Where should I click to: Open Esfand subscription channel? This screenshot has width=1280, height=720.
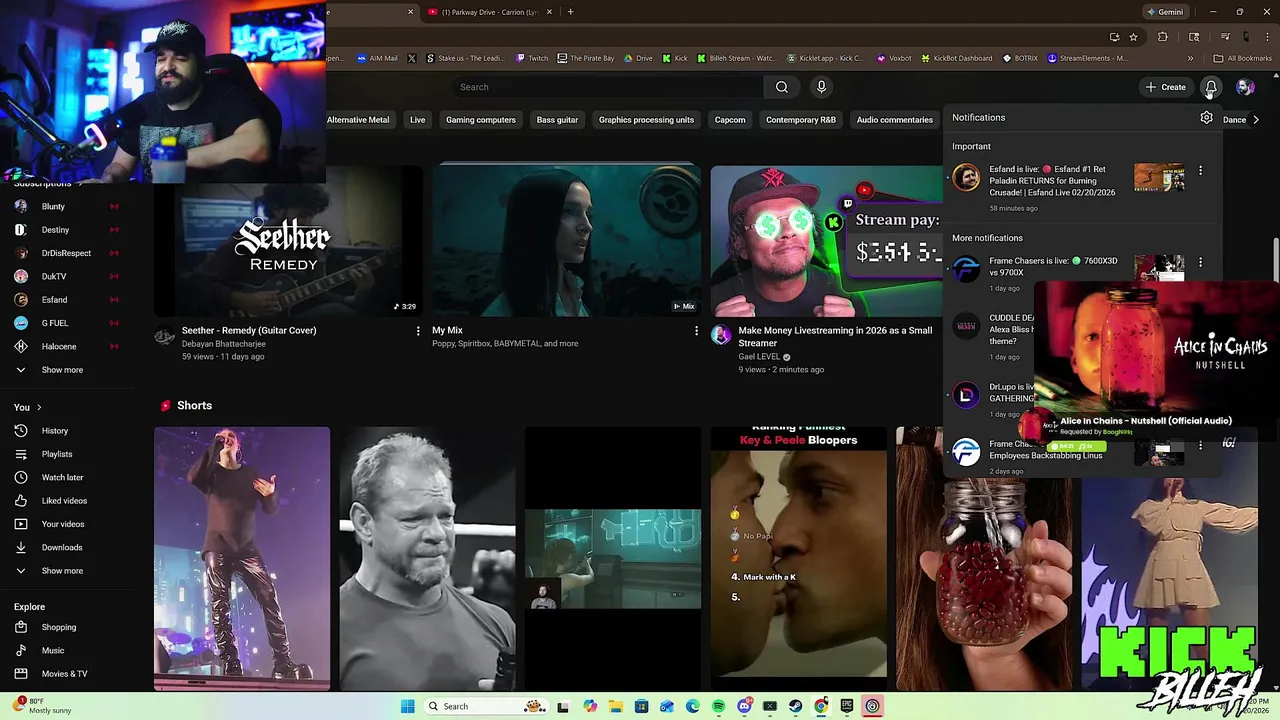click(x=65, y=300)
